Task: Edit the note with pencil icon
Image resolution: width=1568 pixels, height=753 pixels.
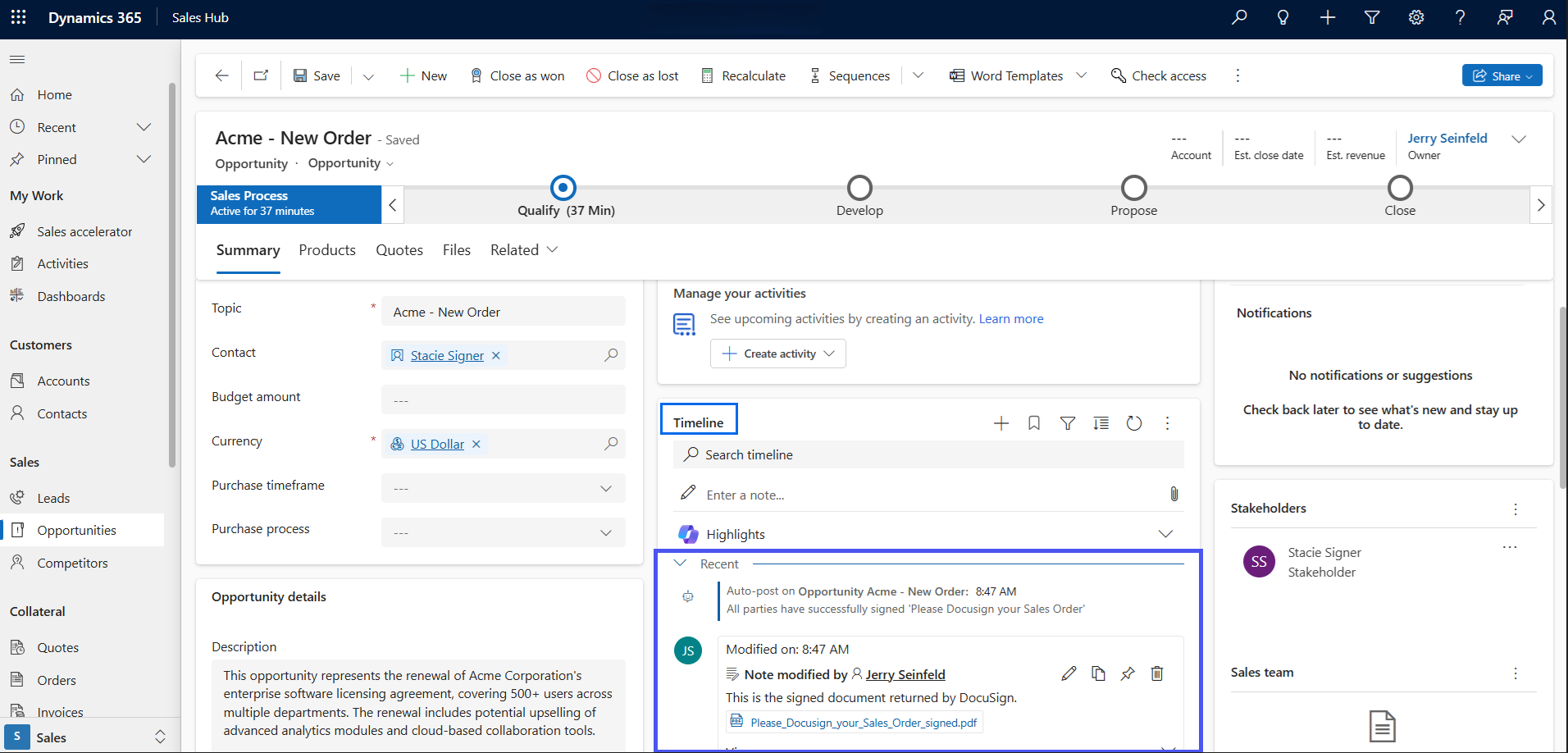Action: (x=1068, y=673)
